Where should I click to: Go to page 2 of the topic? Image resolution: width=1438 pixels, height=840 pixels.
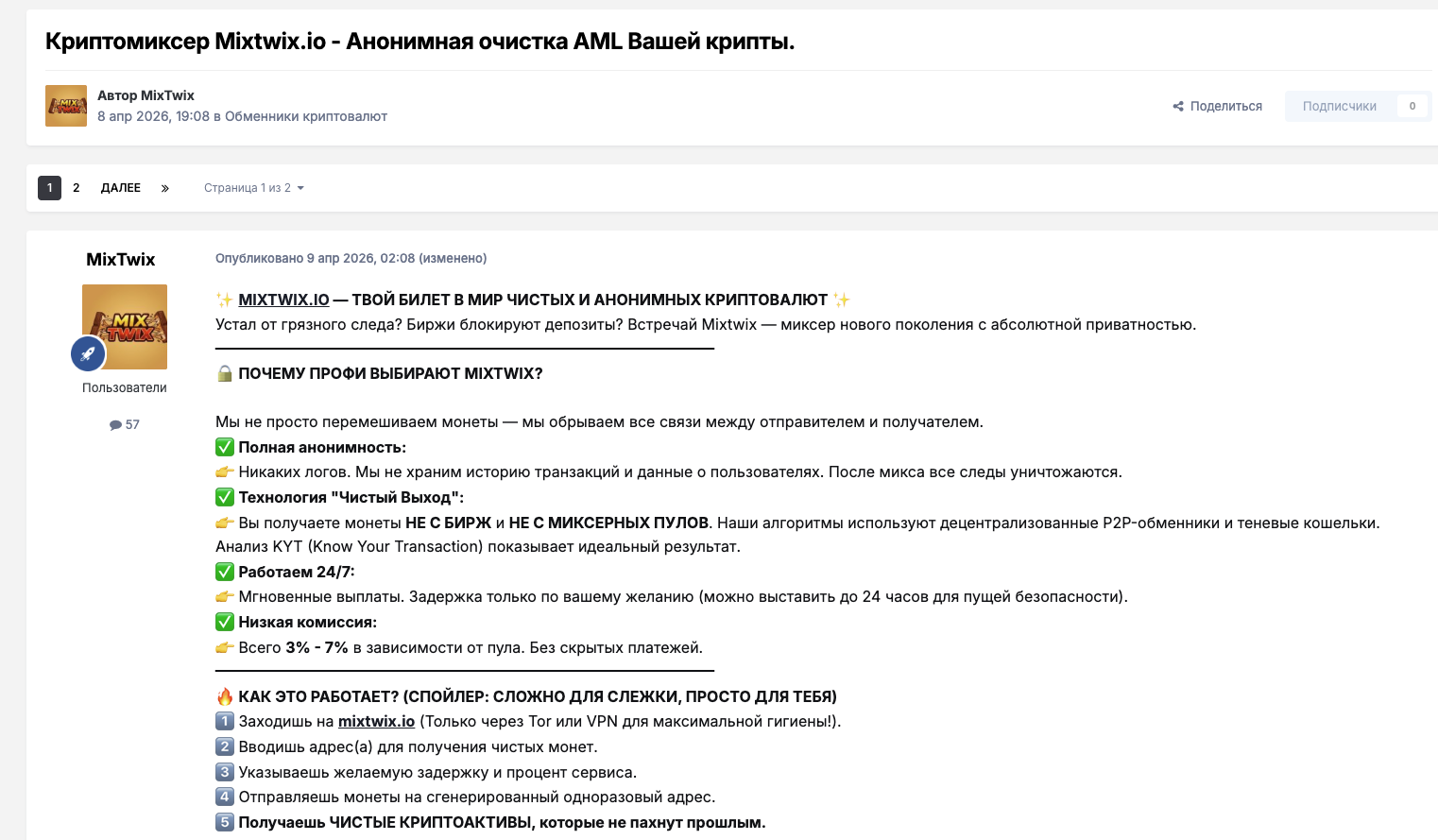(77, 188)
